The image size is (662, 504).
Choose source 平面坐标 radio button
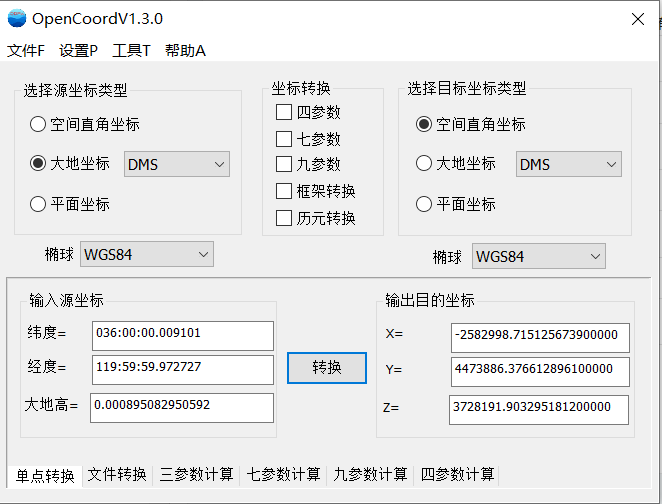[38, 204]
